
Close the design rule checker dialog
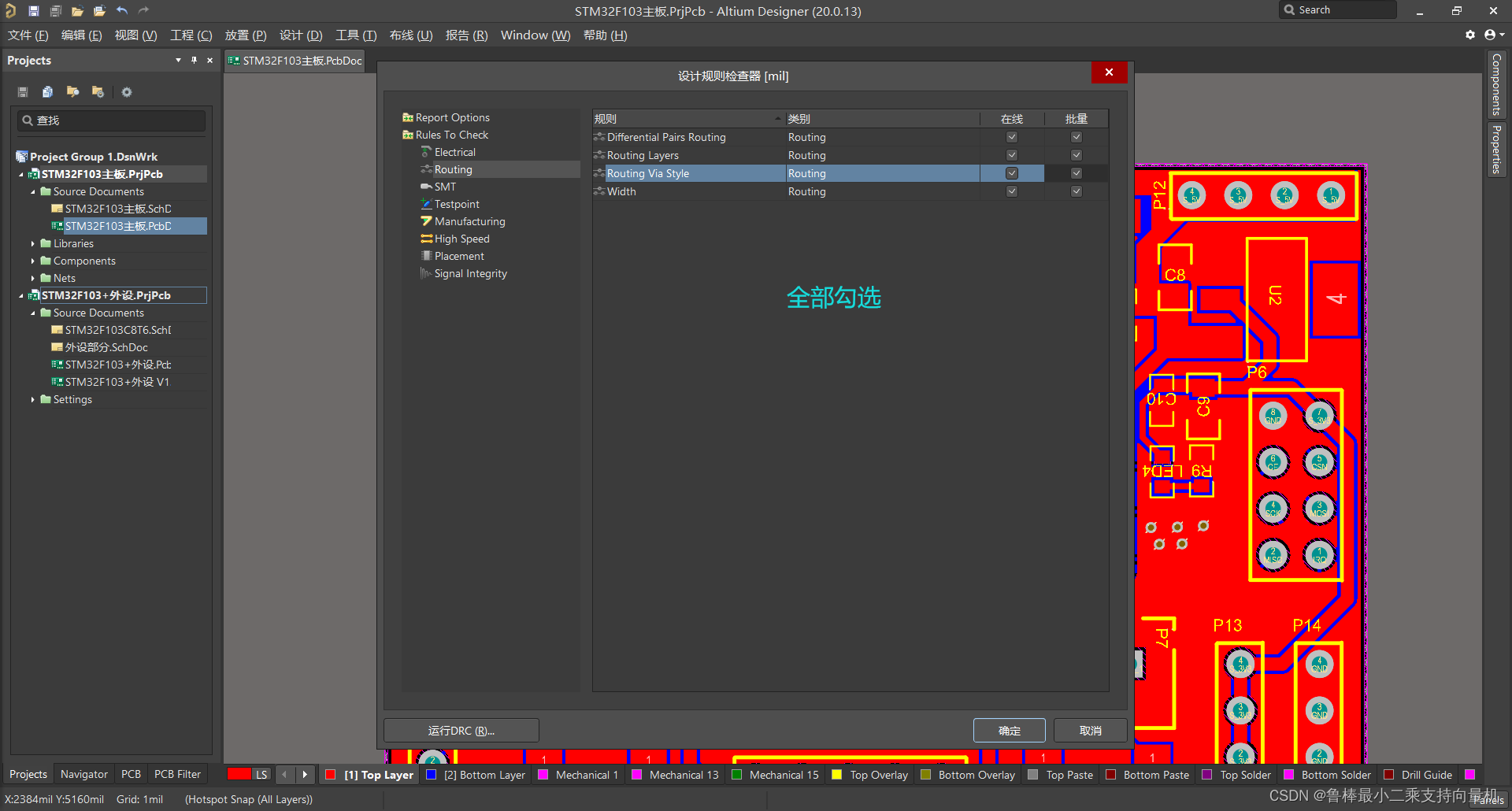pos(1109,72)
